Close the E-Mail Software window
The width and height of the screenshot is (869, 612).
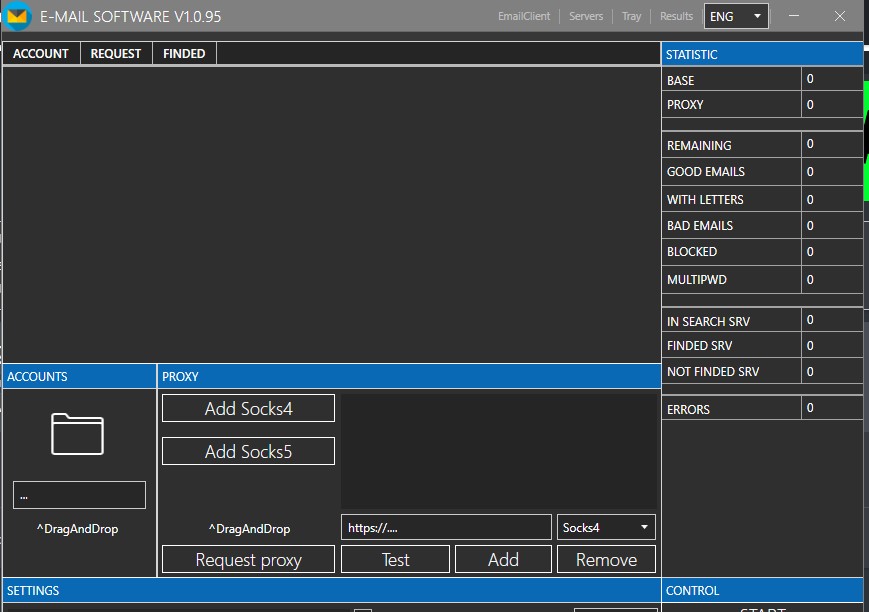pos(840,16)
